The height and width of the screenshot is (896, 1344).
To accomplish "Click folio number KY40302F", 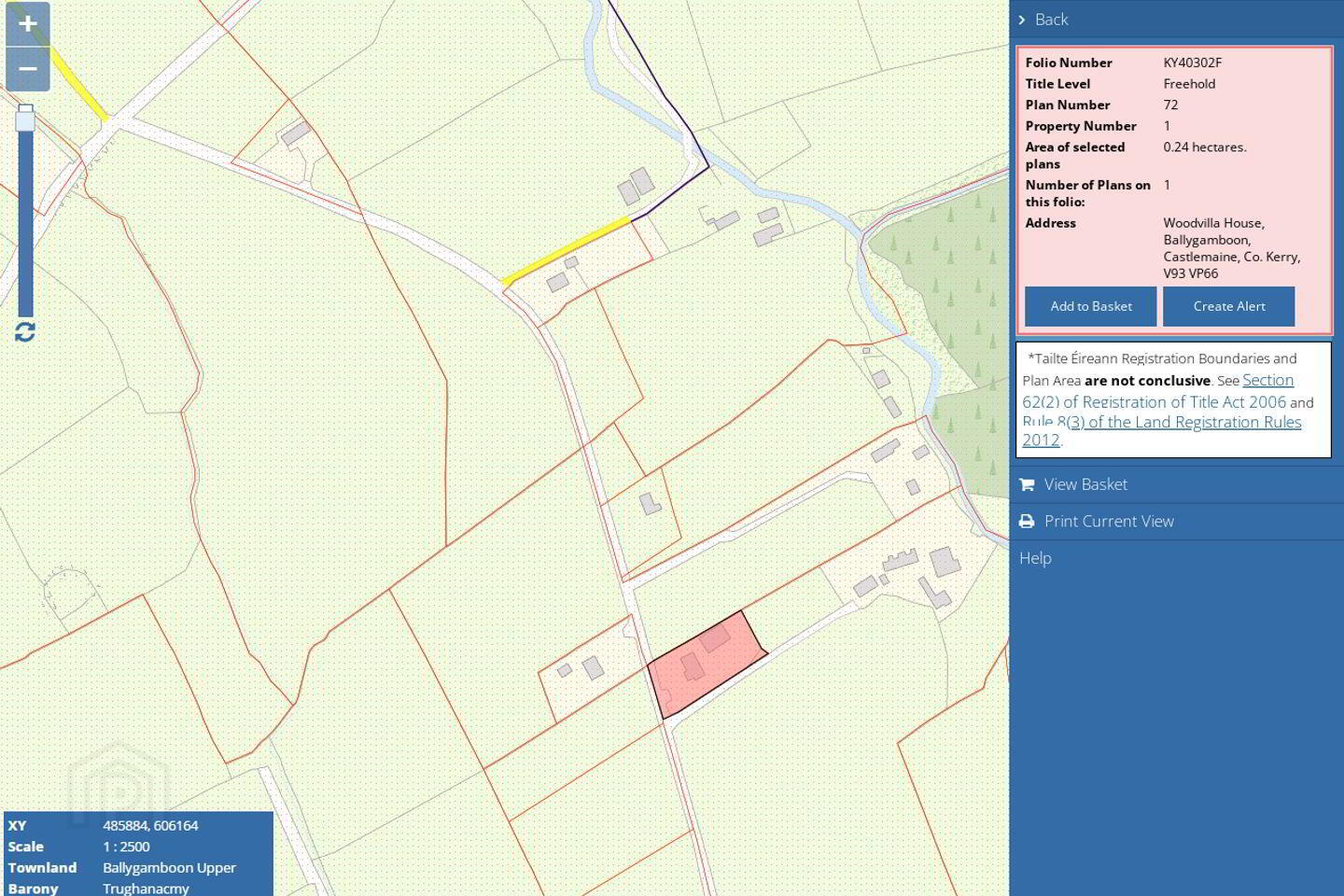I will (1192, 63).
